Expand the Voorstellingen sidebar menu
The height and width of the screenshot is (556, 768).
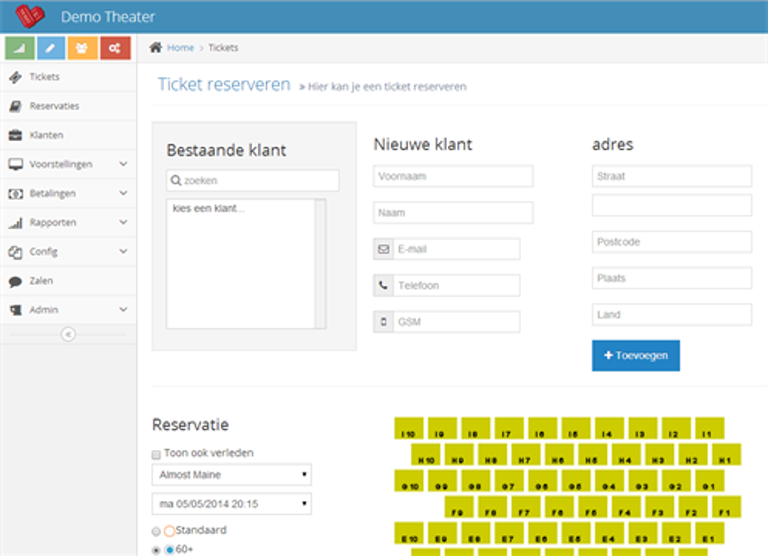(67, 164)
